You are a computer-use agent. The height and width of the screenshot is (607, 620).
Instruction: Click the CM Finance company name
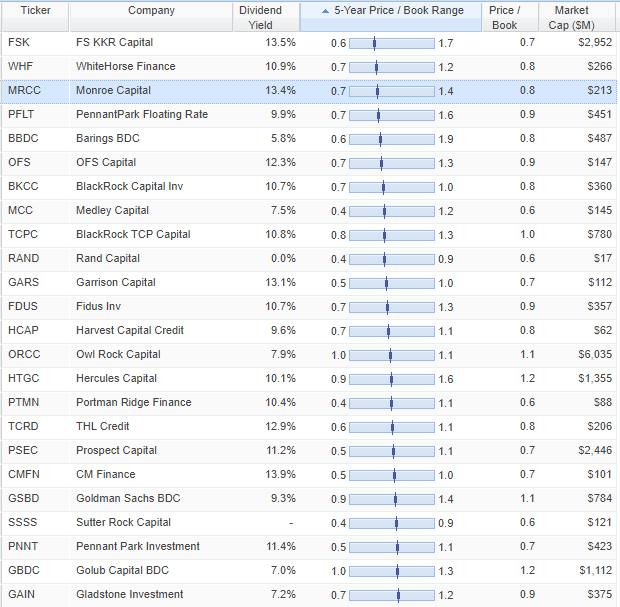coord(106,474)
